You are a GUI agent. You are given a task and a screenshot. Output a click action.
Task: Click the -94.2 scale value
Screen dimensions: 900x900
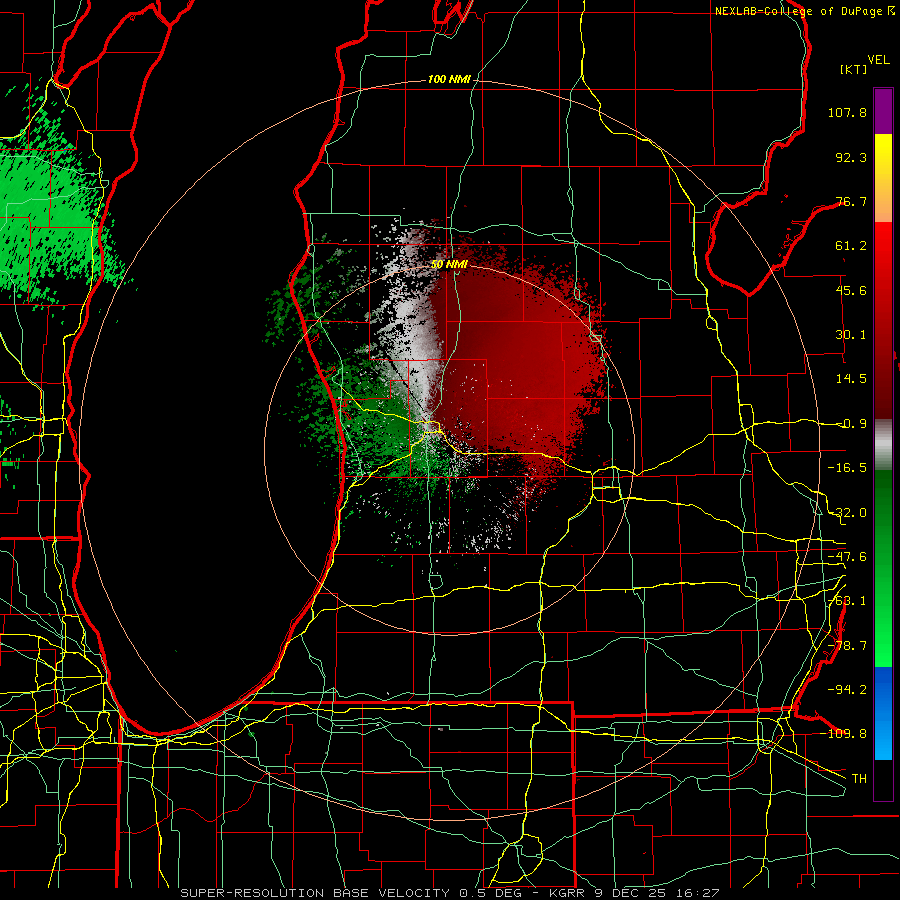tap(847, 690)
